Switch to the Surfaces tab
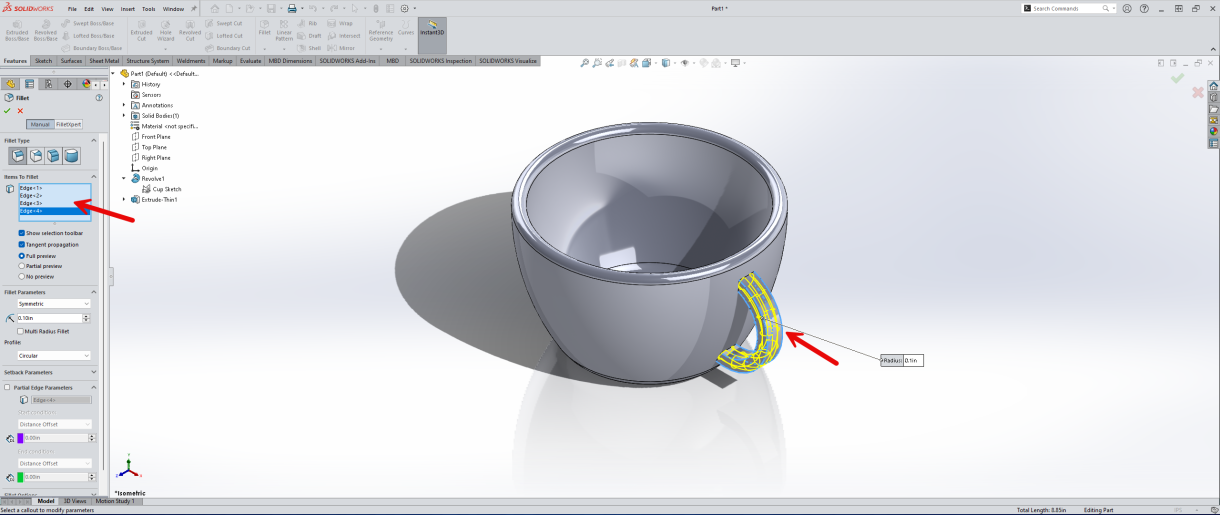Screen dimensions: 1220x515 [71, 60]
